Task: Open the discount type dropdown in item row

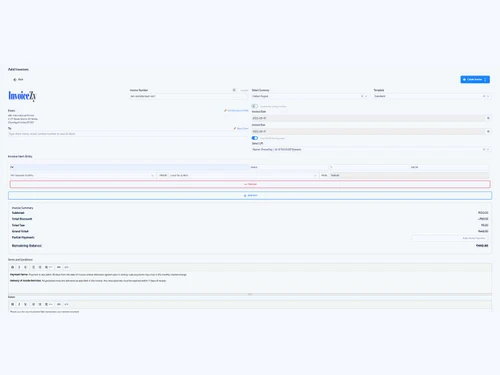Action: pyautogui.click(x=82, y=175)
